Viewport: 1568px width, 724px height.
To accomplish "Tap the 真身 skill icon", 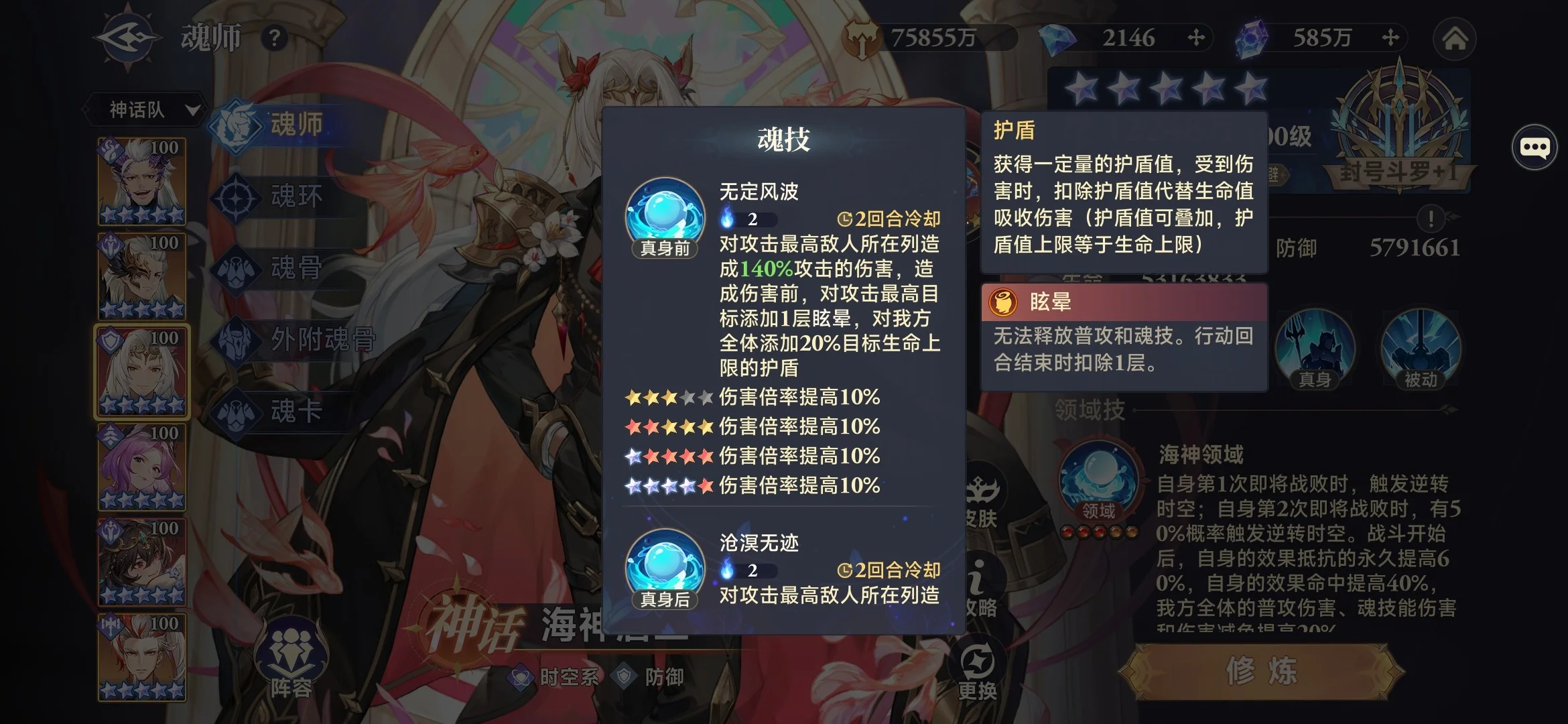I will click(1315, 349).
